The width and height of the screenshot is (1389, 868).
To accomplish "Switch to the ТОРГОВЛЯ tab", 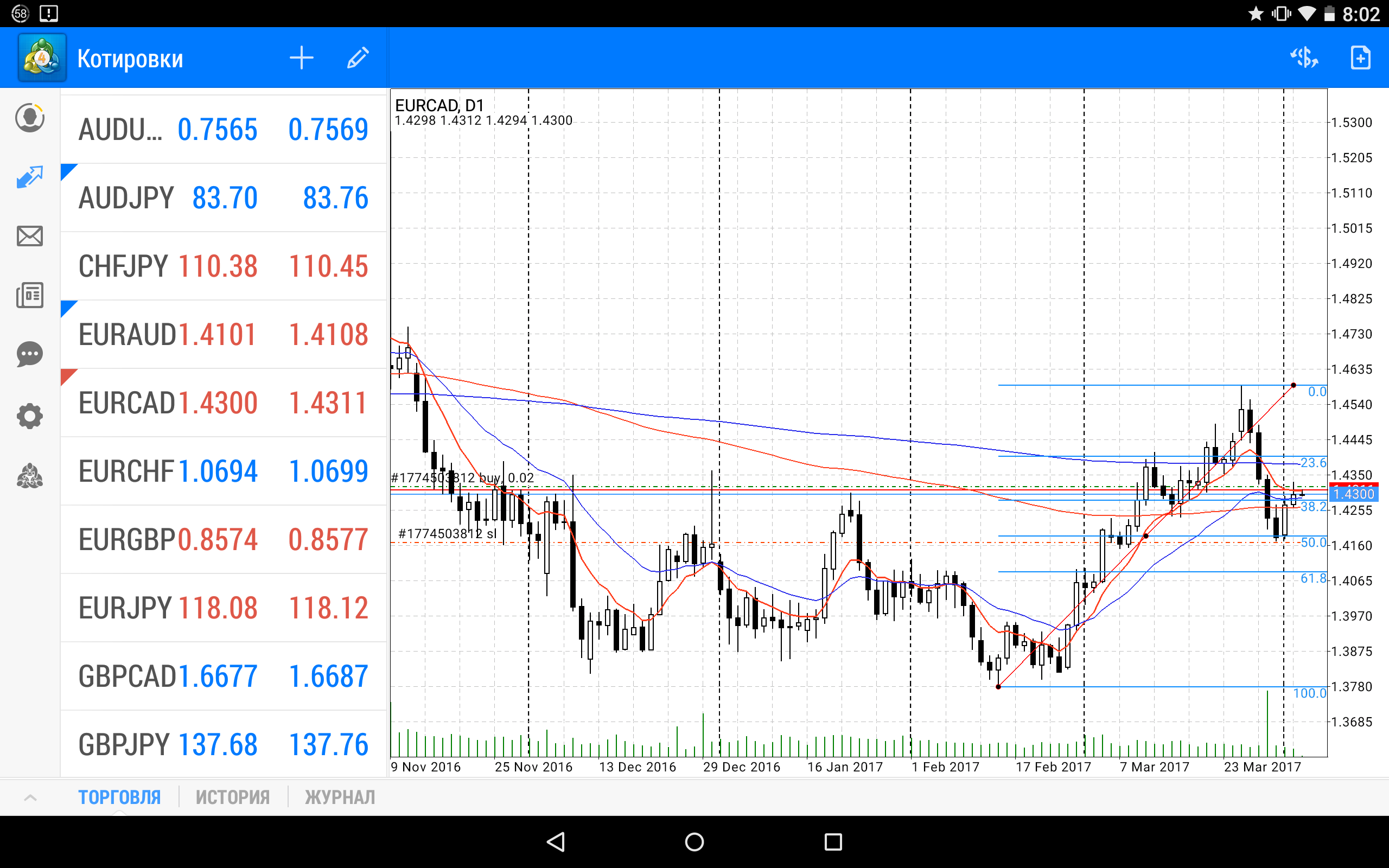I will click(x=119, y=797).
